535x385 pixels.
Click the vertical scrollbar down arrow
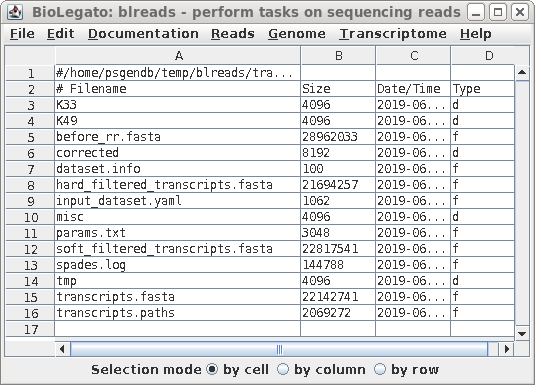[x=522, y=333]
